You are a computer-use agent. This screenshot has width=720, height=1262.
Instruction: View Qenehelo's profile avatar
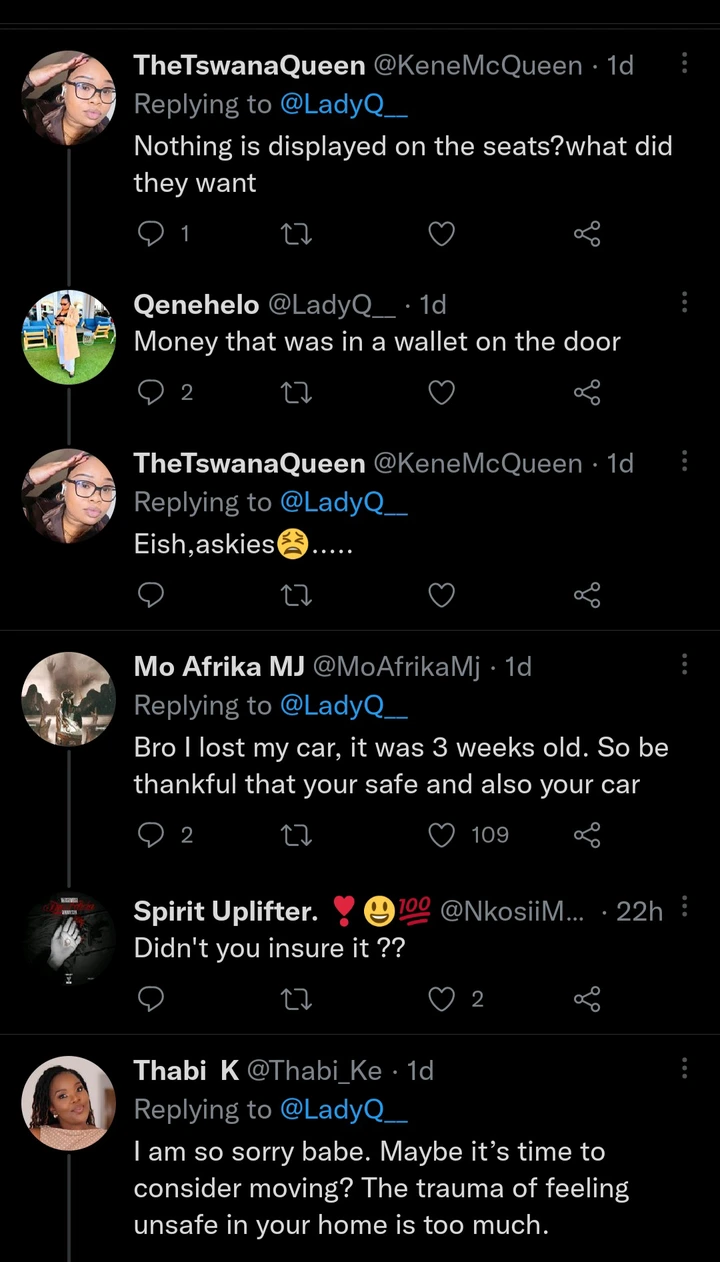point(69,337)
